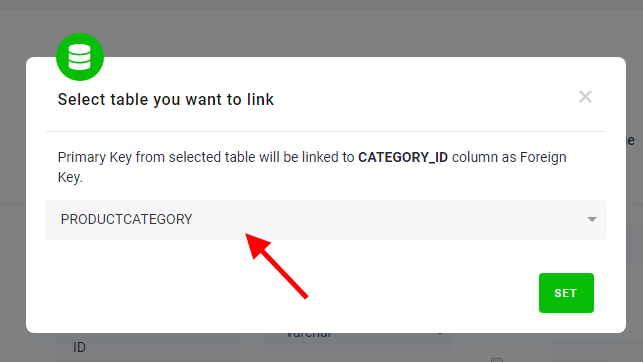Click the word 'Key.' in description
Screen dimensions: 643x362
70,178
